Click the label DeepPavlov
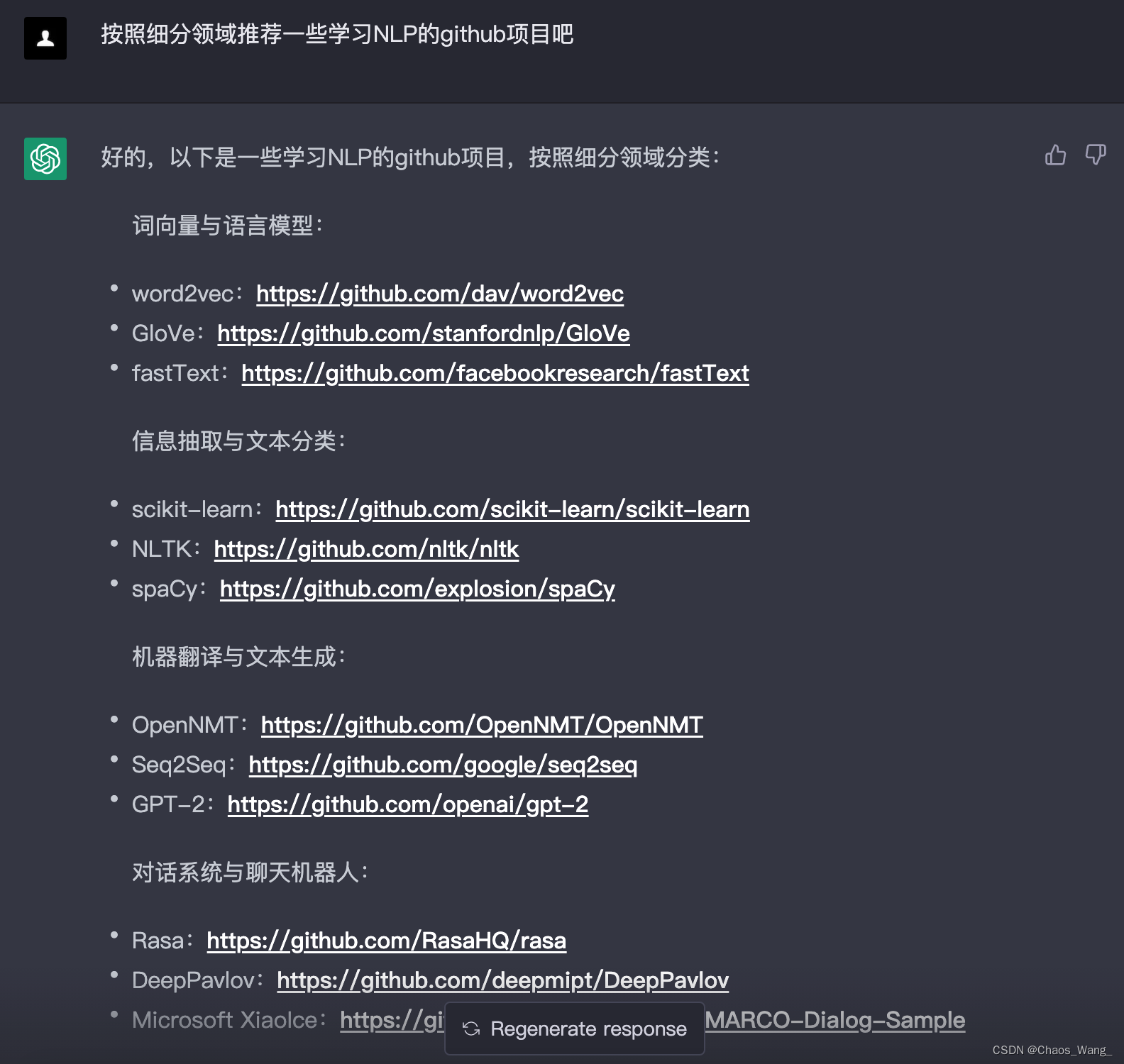The image size is (1124, 1064). tap(193, 980)
